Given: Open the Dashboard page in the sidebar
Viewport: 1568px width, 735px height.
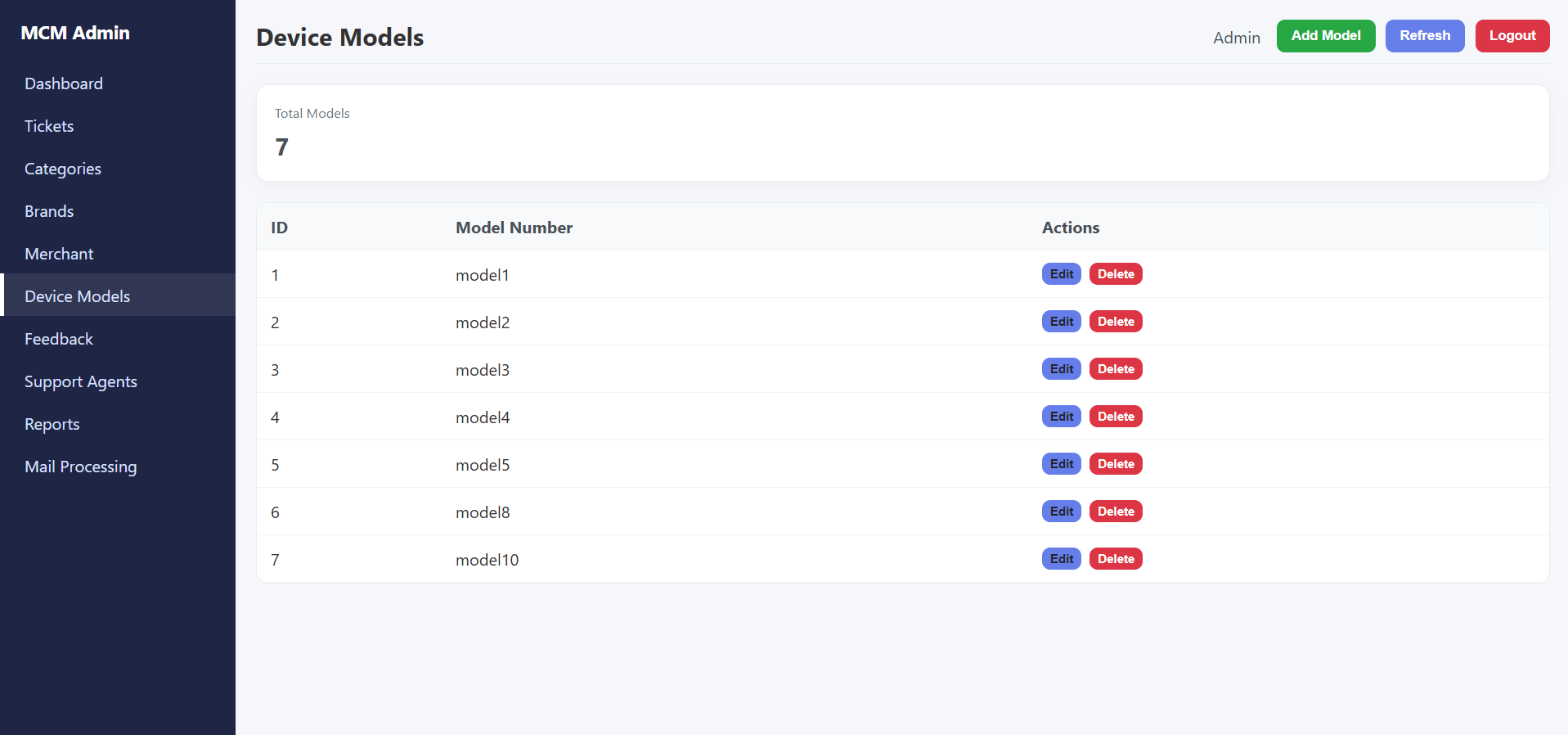Looking at the screenshot, I should pyautogui.click(x=64, y=83).
